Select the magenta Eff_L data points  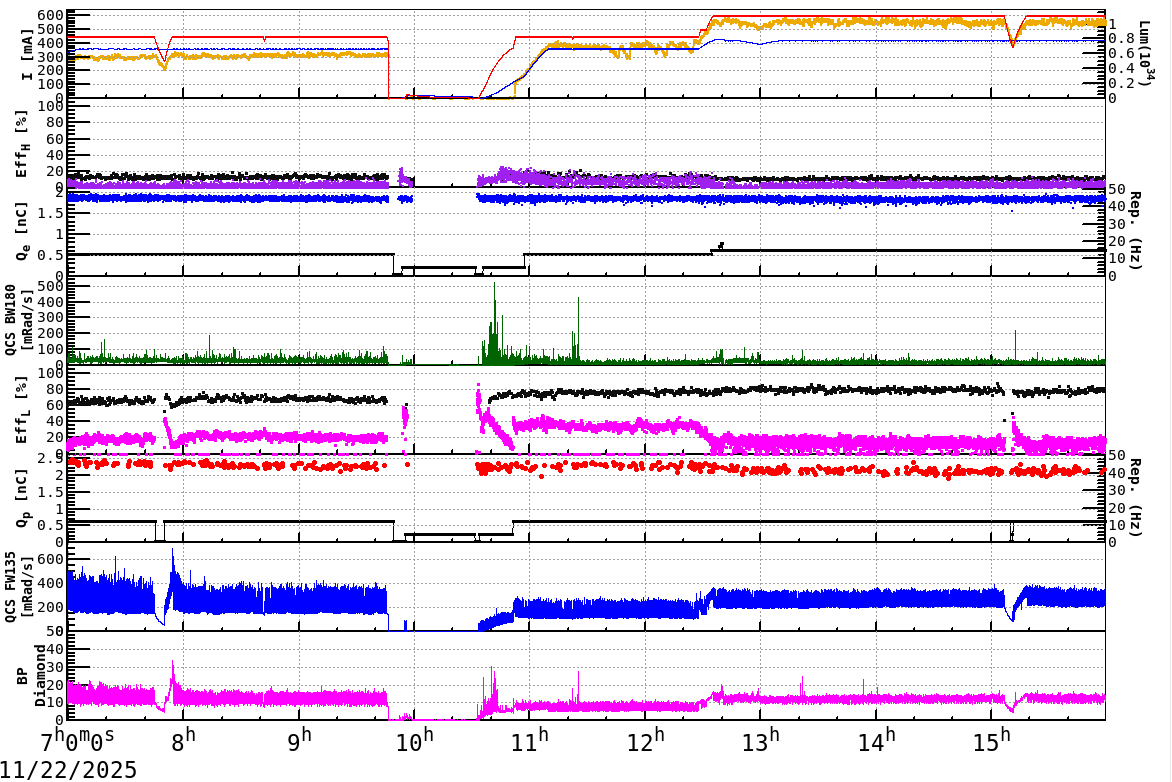(300, 435)
